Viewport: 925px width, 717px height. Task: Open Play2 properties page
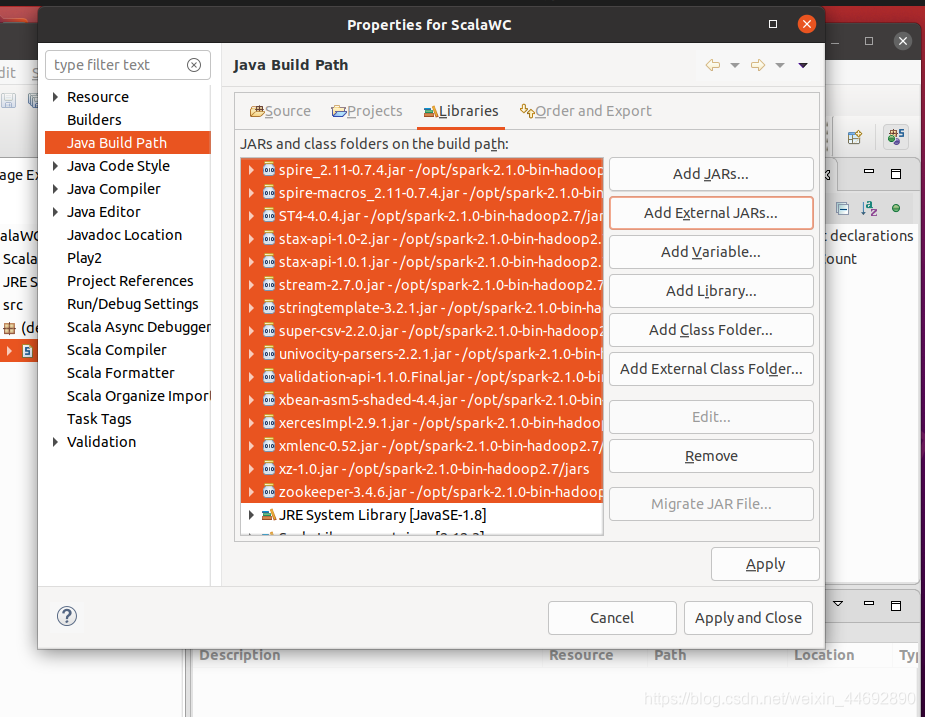tap(84, 258)
